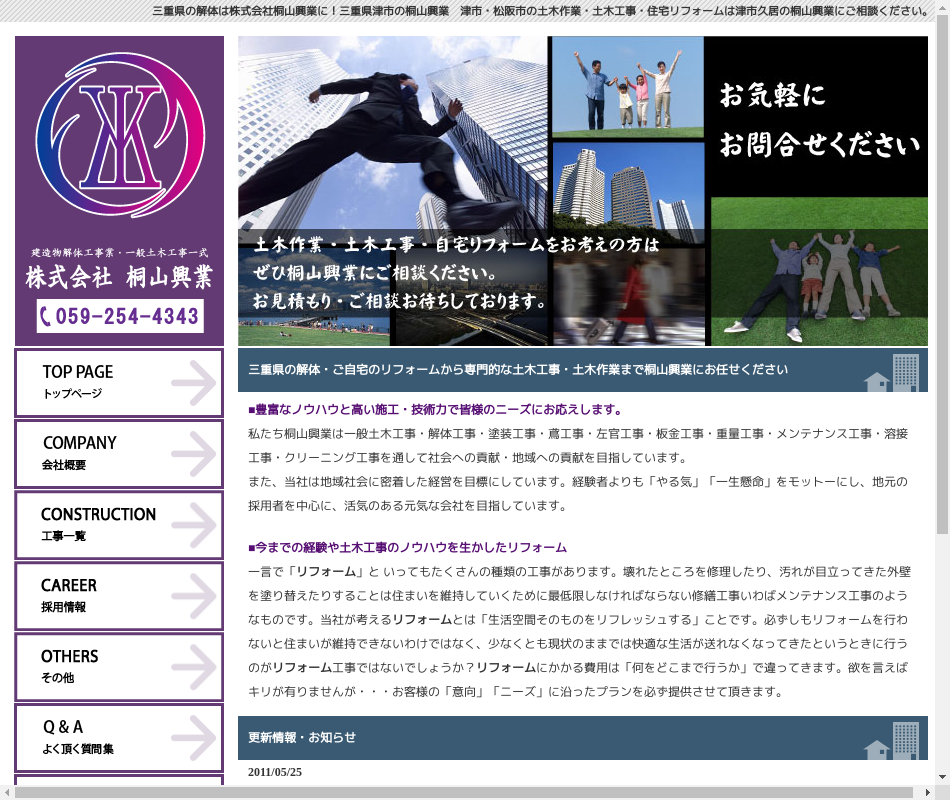This screenshot has height=800, width=950.
Task: Select the CAREER 採用情報 menu item
Action: (x=119, y=596)
